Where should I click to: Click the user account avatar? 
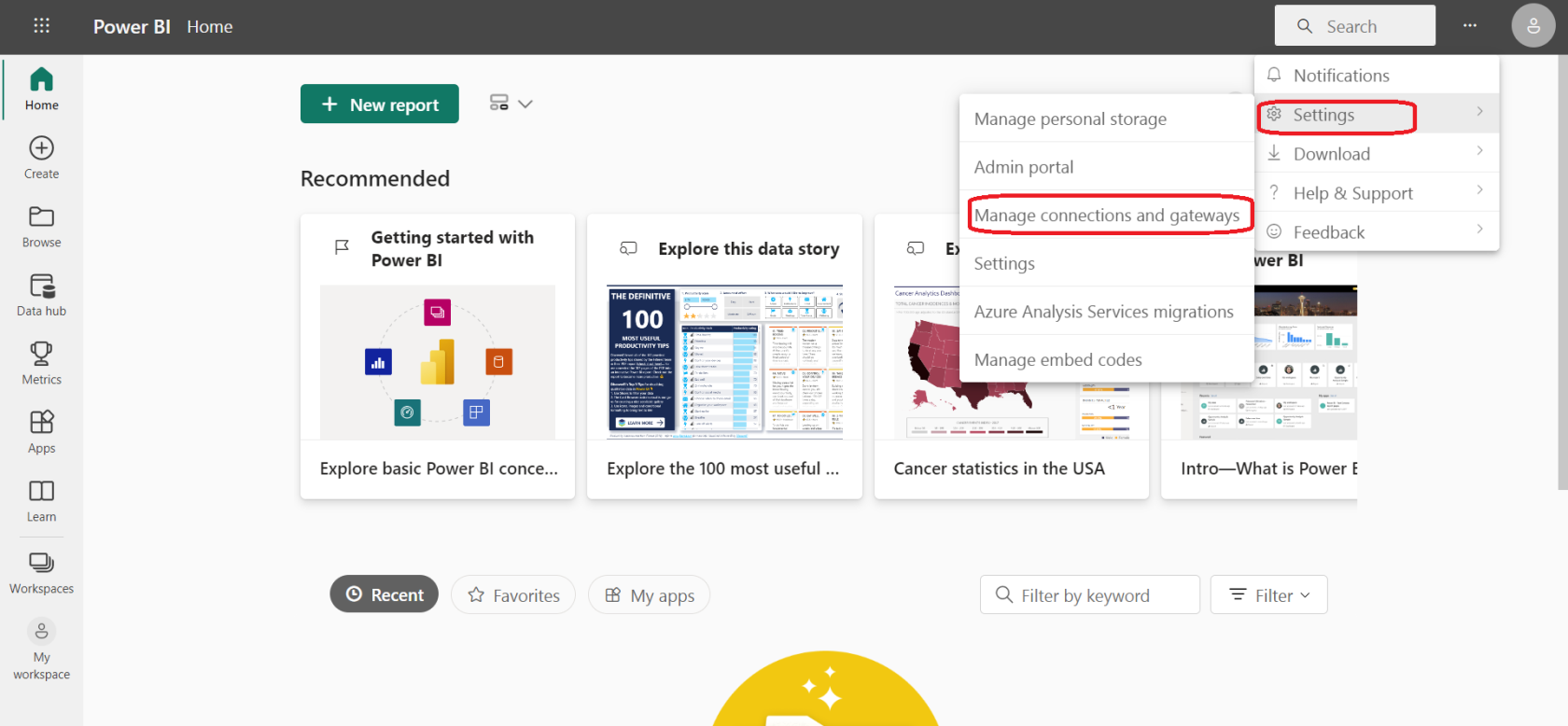click(x=1533, y=26)
